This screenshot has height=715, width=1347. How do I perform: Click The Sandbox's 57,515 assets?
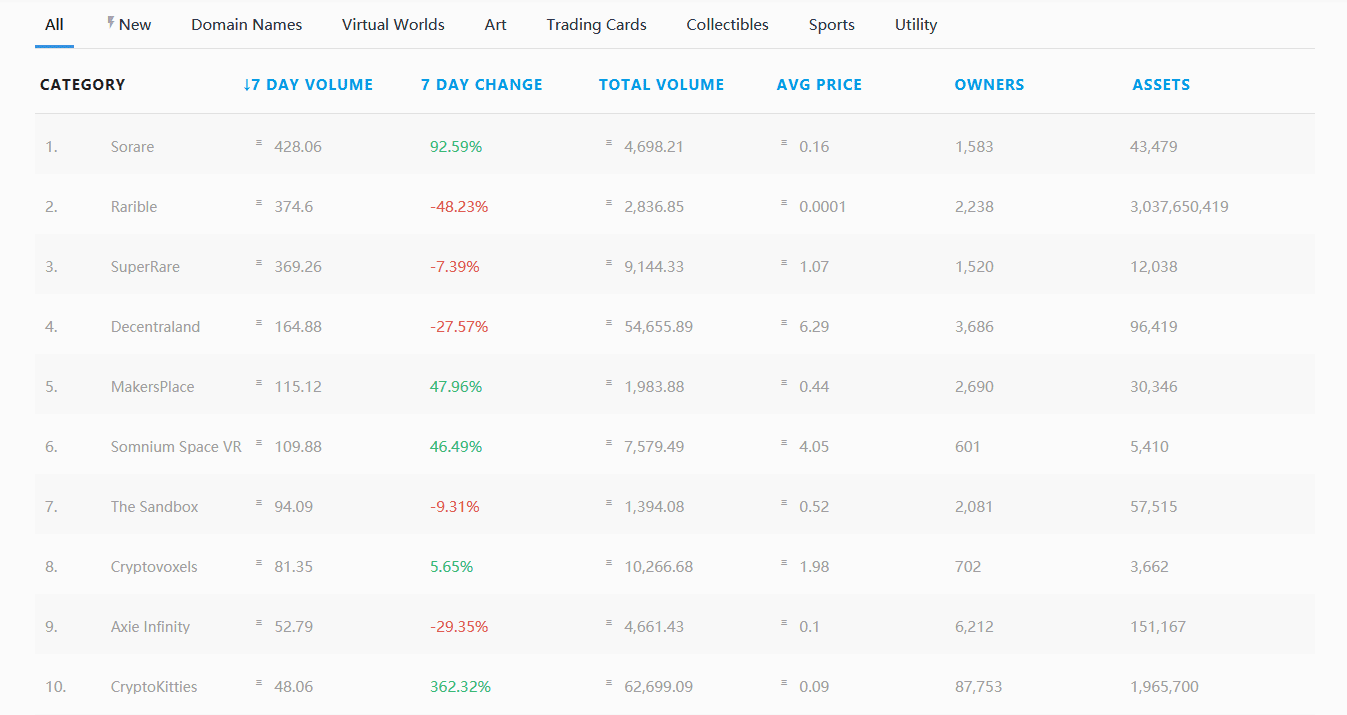1154,506
